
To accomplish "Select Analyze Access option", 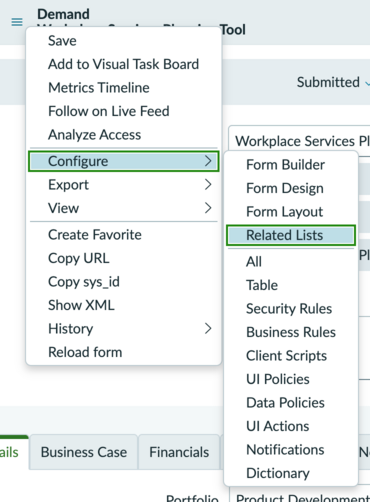I will pyautogui.click(x=124, y=135).
